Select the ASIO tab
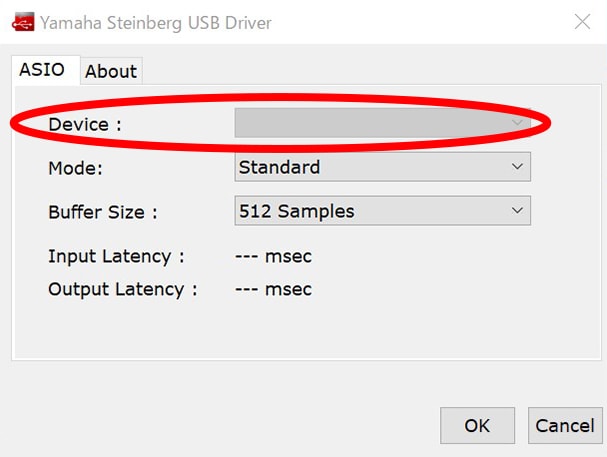This screenshot has width=607, height=457. pyautogui.click(x=42, y=70)
